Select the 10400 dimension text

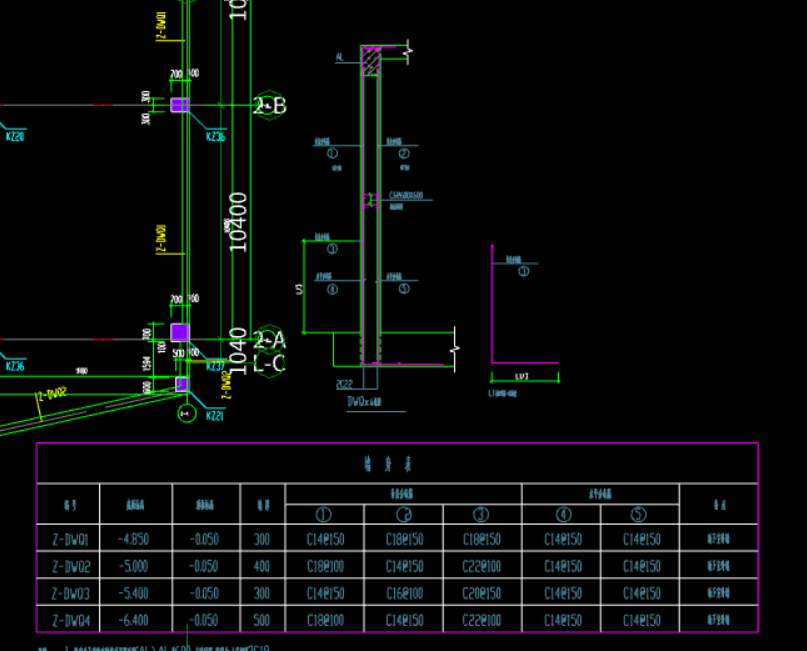[x=237, y=222]
